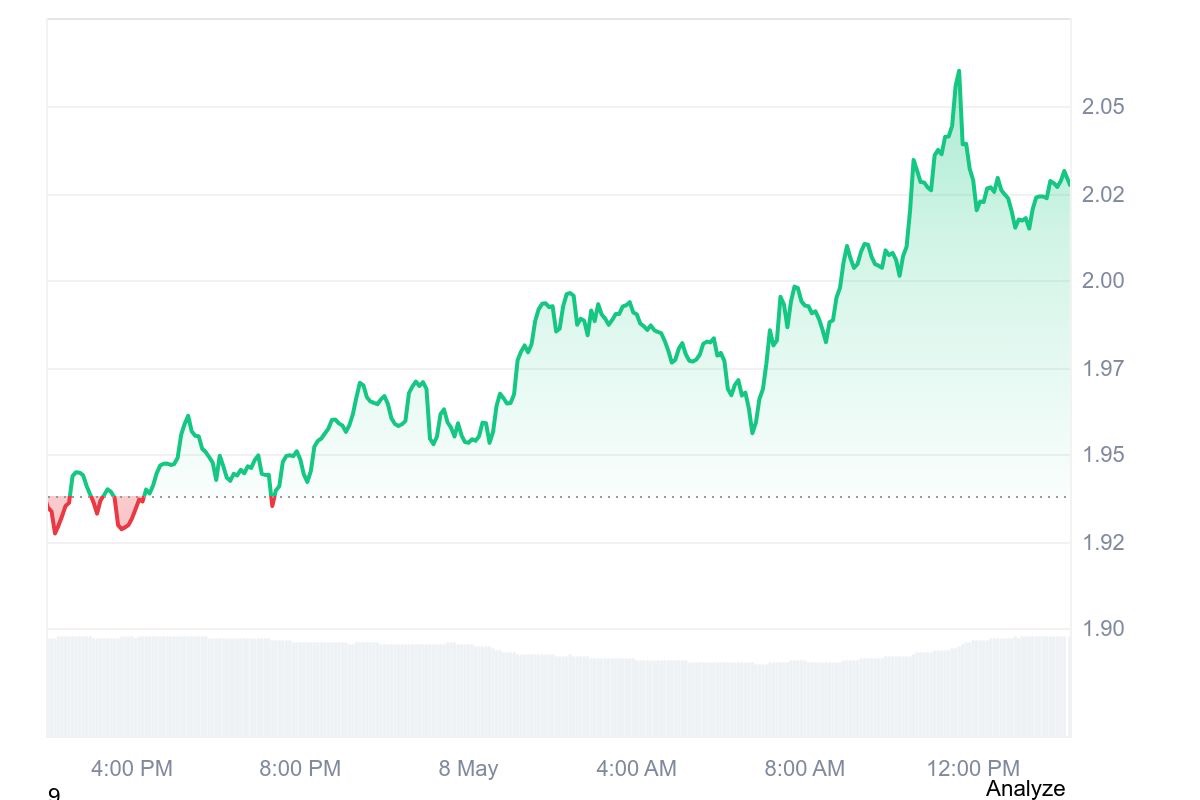Click the 1.97 price axis label
Image resolution: width=1200 pixels, height=800 pixels.
point(1103,368)
